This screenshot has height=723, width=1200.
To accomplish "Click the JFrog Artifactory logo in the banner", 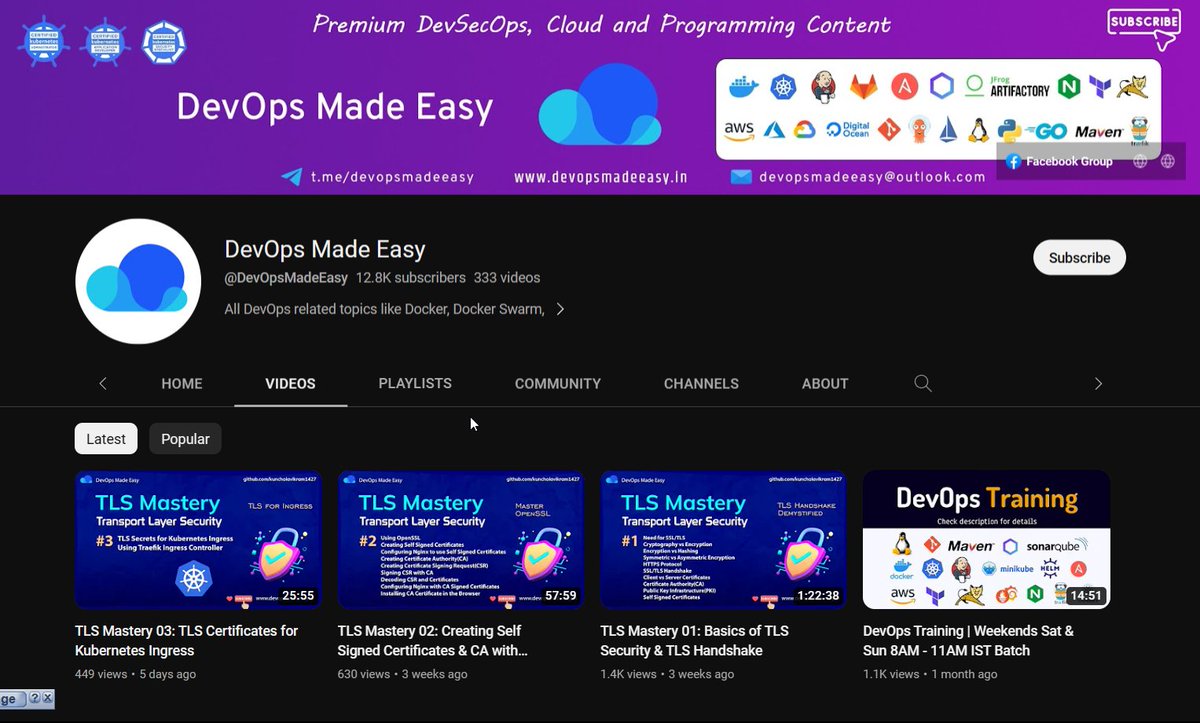I will tap(1007, 87).
